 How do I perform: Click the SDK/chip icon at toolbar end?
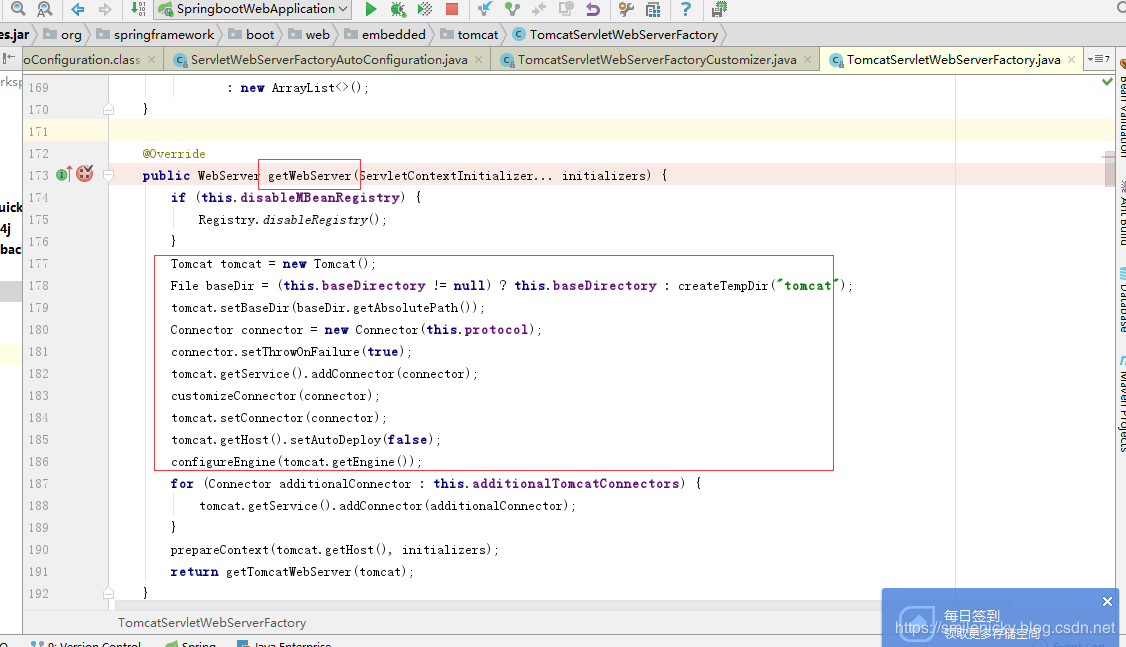click(x=719, y=9)
